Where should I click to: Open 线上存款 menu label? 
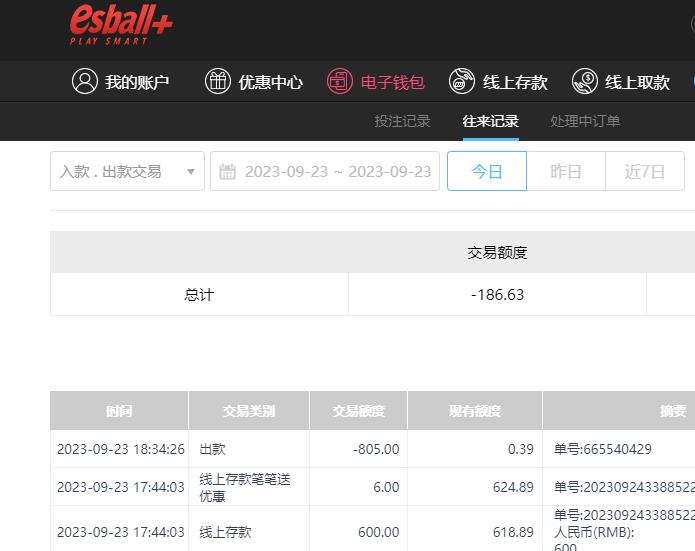pyautogui.click(x=515, y=82)
